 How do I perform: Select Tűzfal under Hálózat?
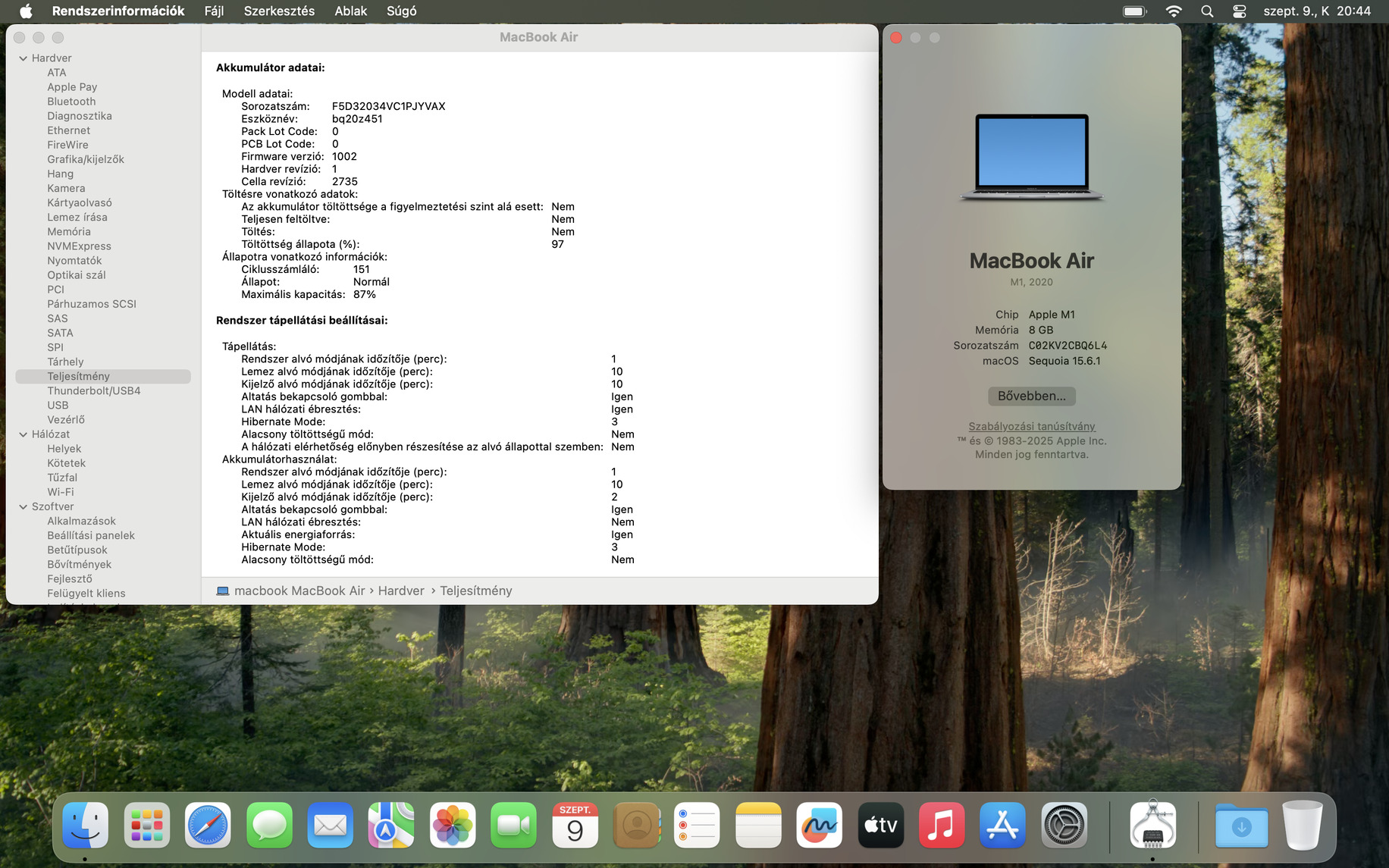pyautogui.click(x=62, y=478)
